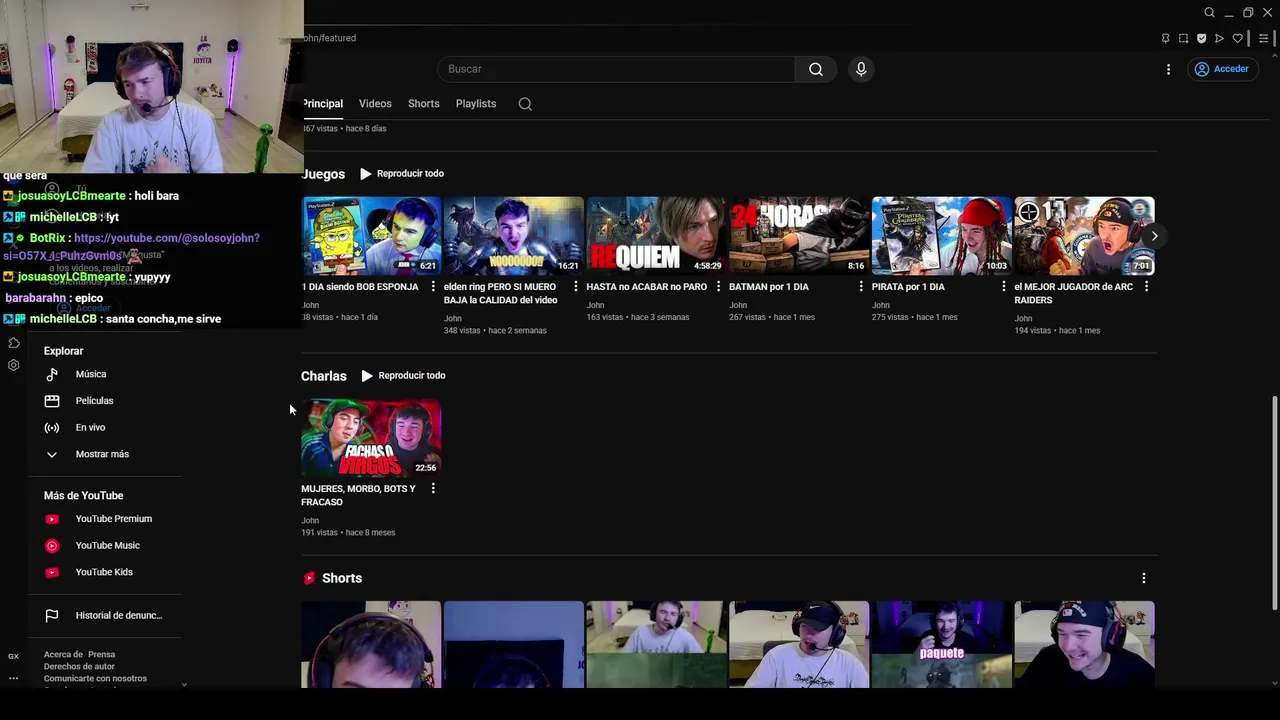Open the REQUIEM 4:58:29 video thumbnail
The width and height of the screenshot is (1280, 720).
(x=656, y=236)
